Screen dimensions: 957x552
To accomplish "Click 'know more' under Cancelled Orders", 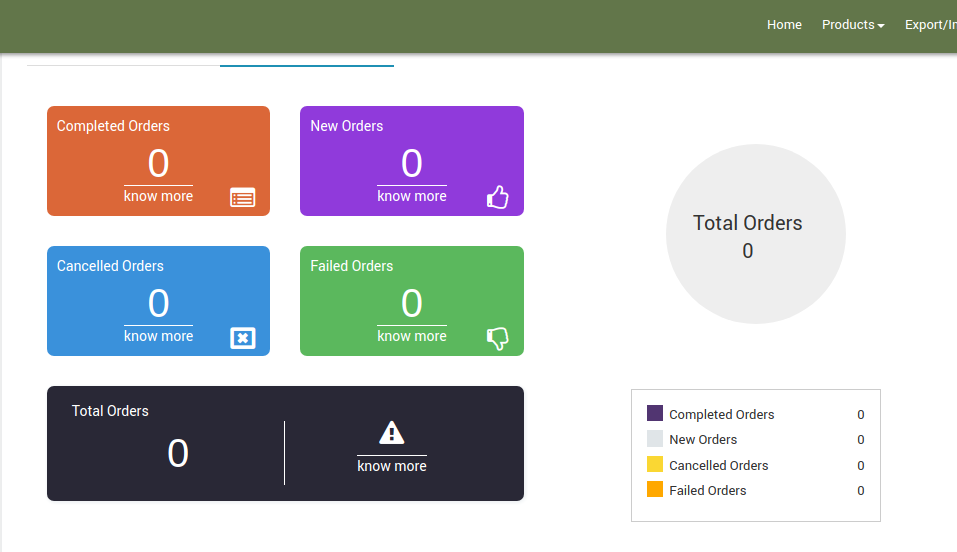I will 158,336.
